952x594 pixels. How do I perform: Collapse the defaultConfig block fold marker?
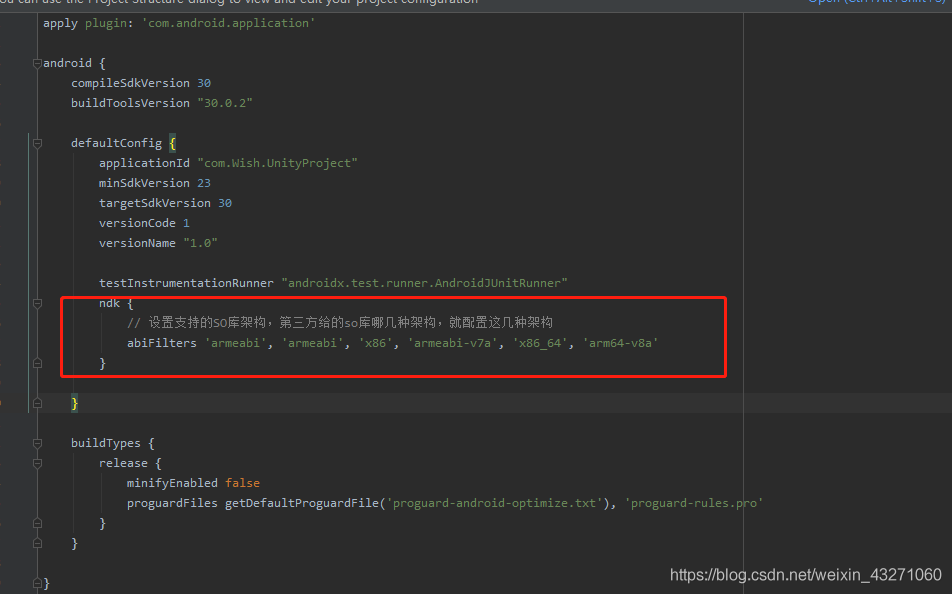click(37, 143)
